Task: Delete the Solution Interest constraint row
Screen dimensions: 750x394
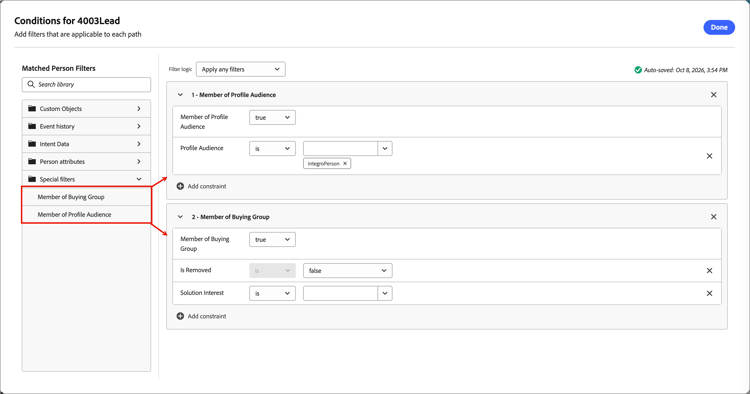Action: [709, 294]
